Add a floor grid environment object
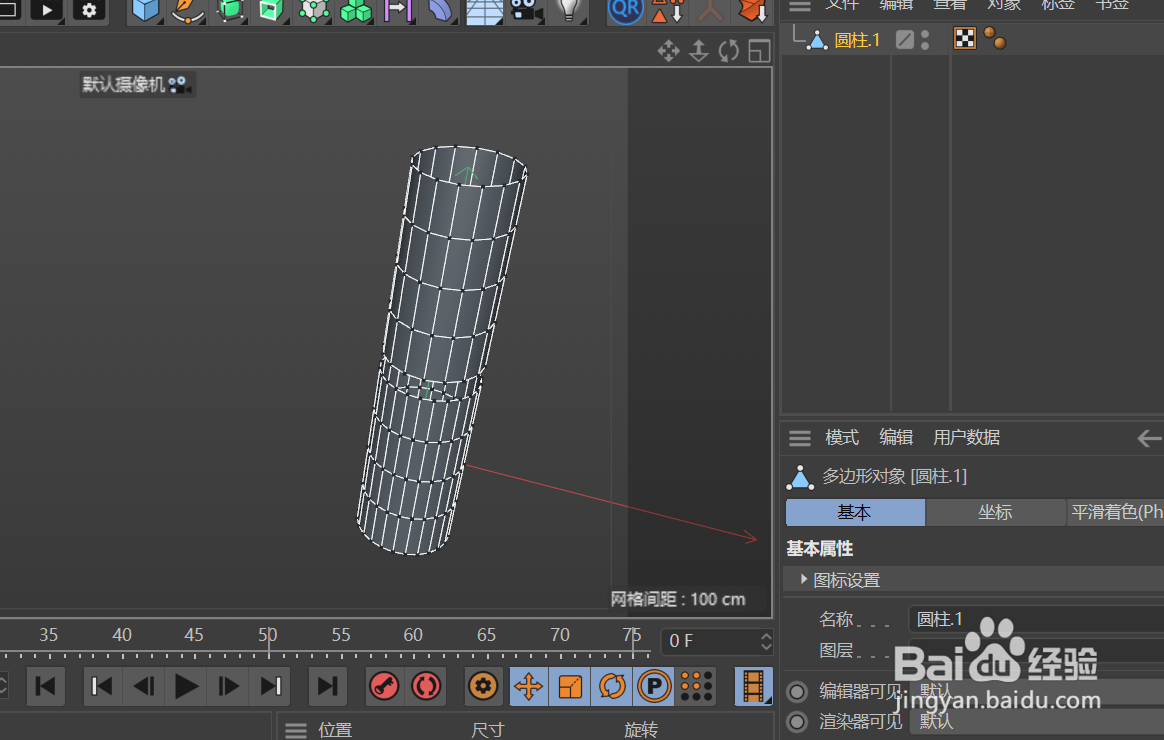This screenshot has height=740, width=1164. [x=484, y=10]
